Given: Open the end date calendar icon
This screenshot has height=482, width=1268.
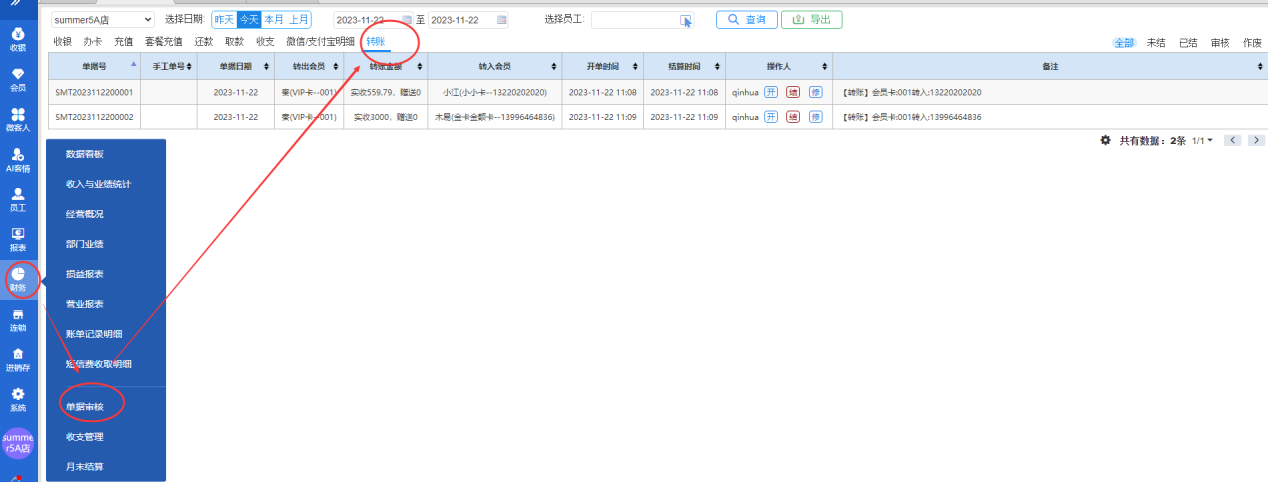Looking at the screenshot, I should pos(501,20).
